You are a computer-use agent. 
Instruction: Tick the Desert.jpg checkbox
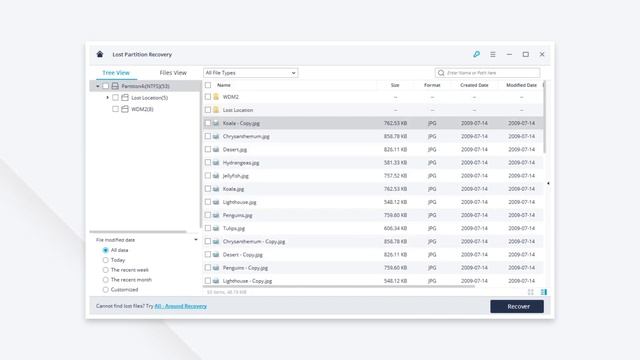[x=208, y=149]
